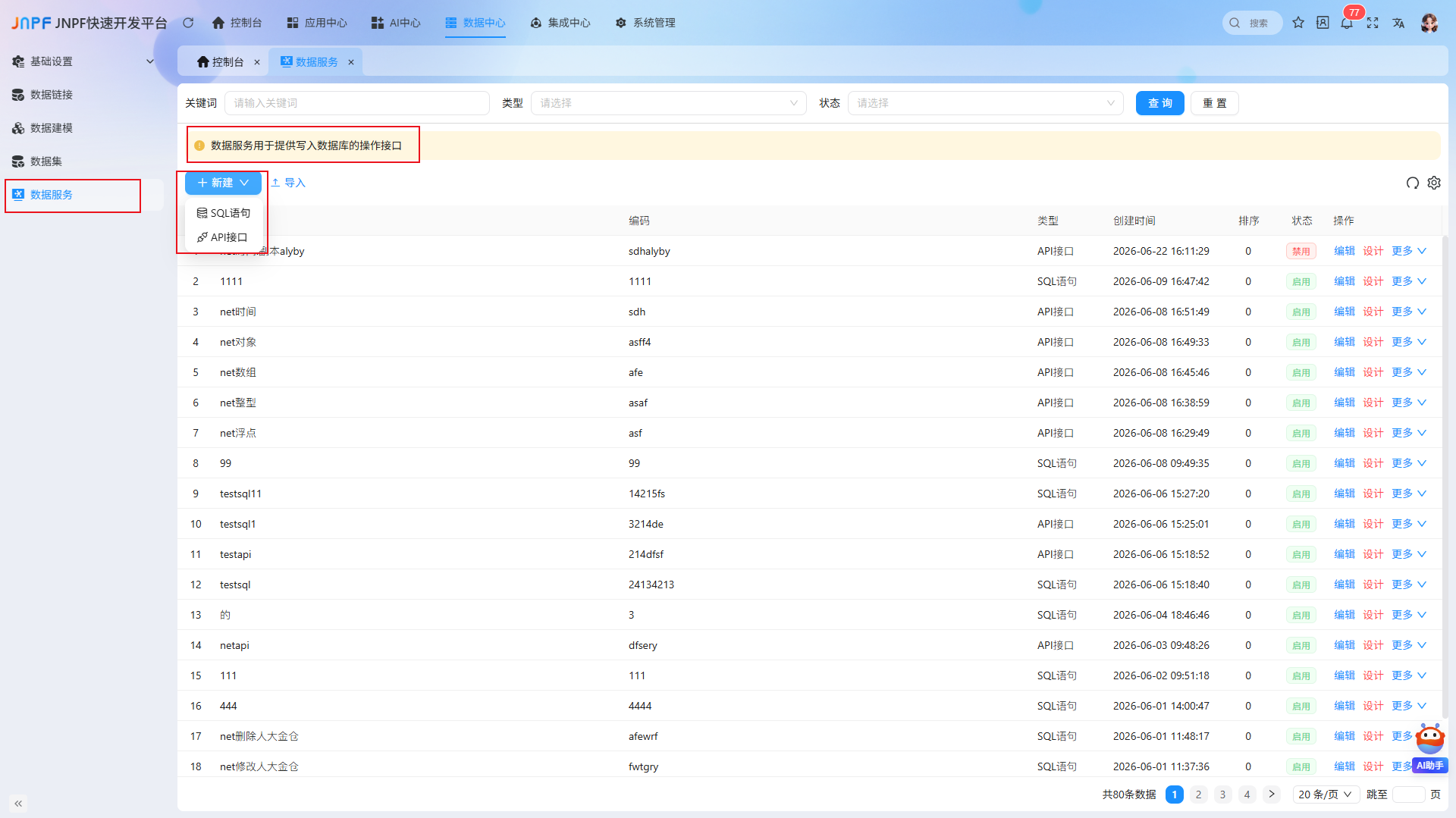Click the 启用 status tag for row 1111
The image size is (1456, 818).
(x=1301, y=281)
